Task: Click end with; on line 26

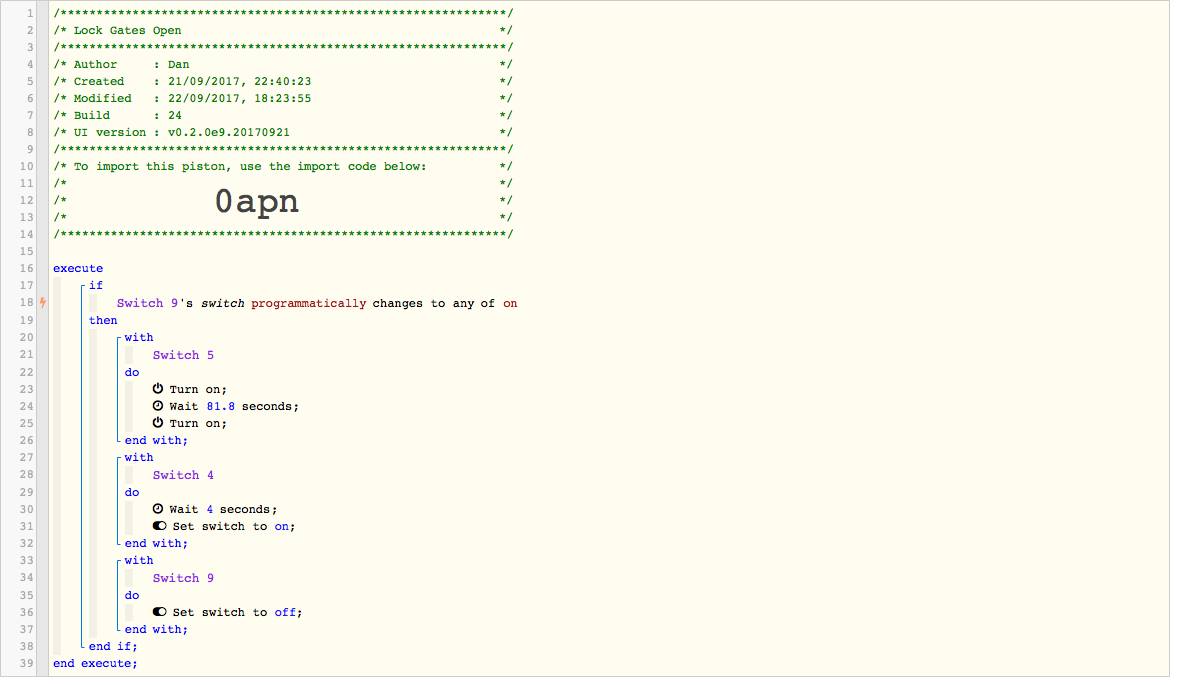Action: [156, 441]
